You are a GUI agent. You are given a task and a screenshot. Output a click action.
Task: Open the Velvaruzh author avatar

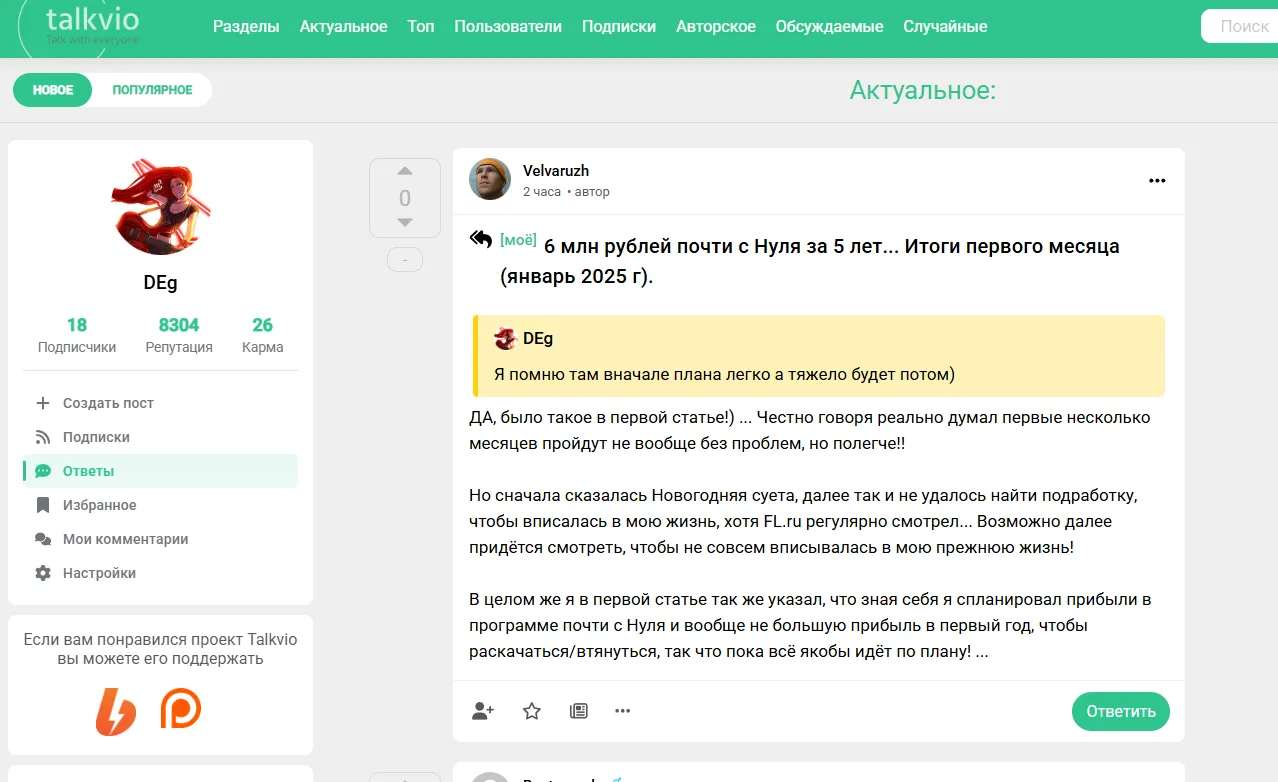(490, 179)
